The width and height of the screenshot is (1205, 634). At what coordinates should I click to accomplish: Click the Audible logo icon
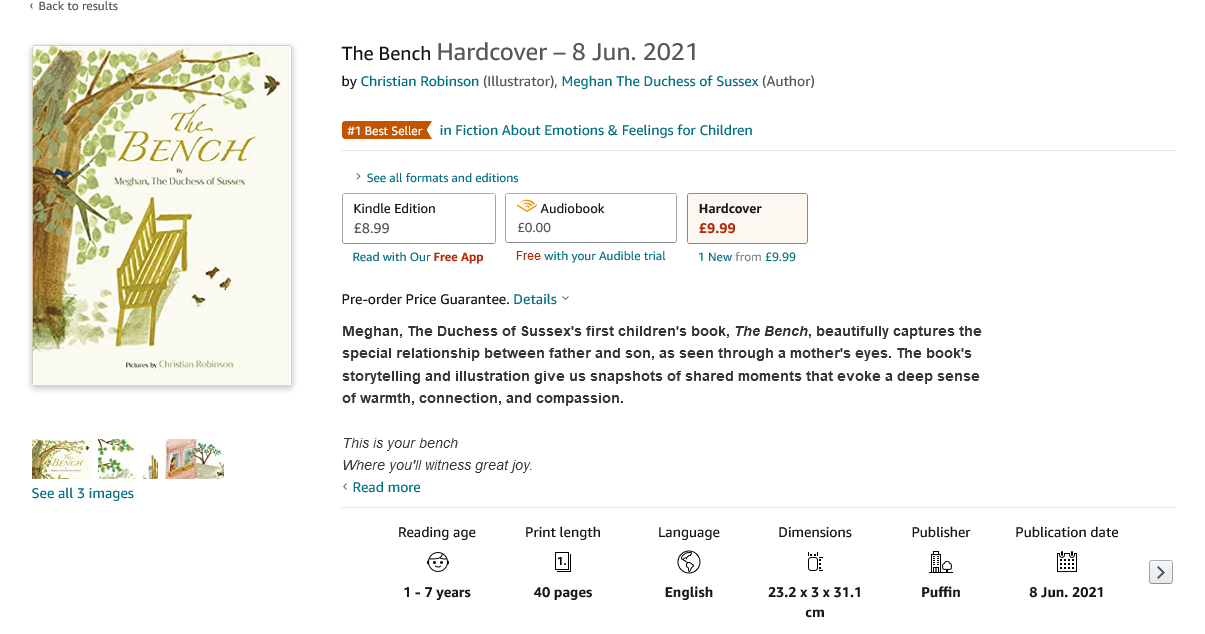[526, 207]
